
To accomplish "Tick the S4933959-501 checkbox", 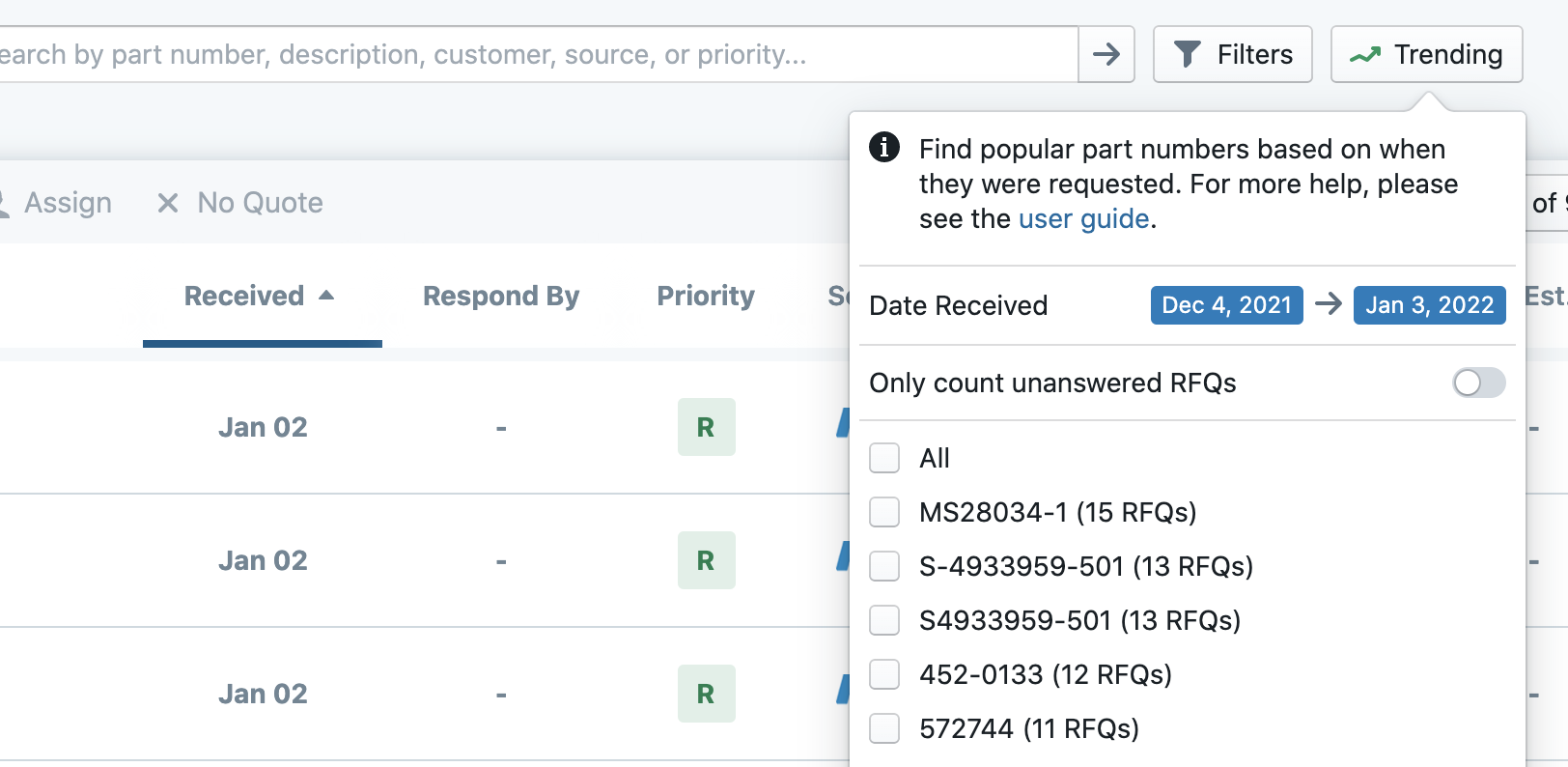I will click(x=884, y=620).
